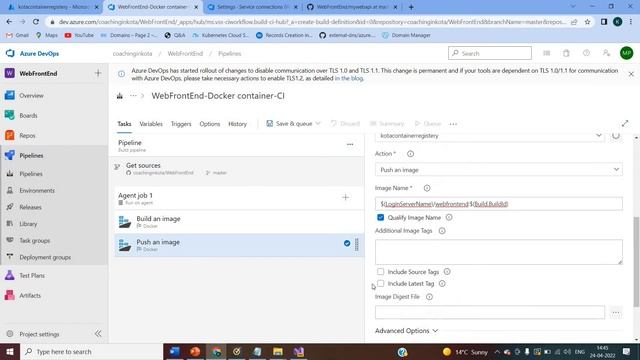
Task: Switch to Settings - Service connections browser tab
Action: 252,7
